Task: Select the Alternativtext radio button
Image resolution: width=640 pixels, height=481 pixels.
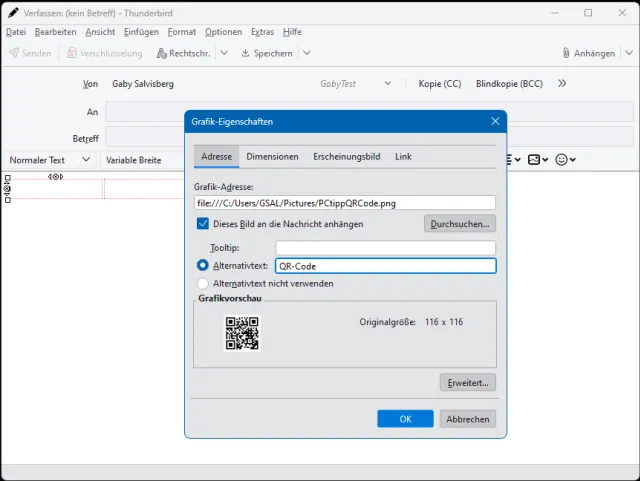Action: coord(203,266)
